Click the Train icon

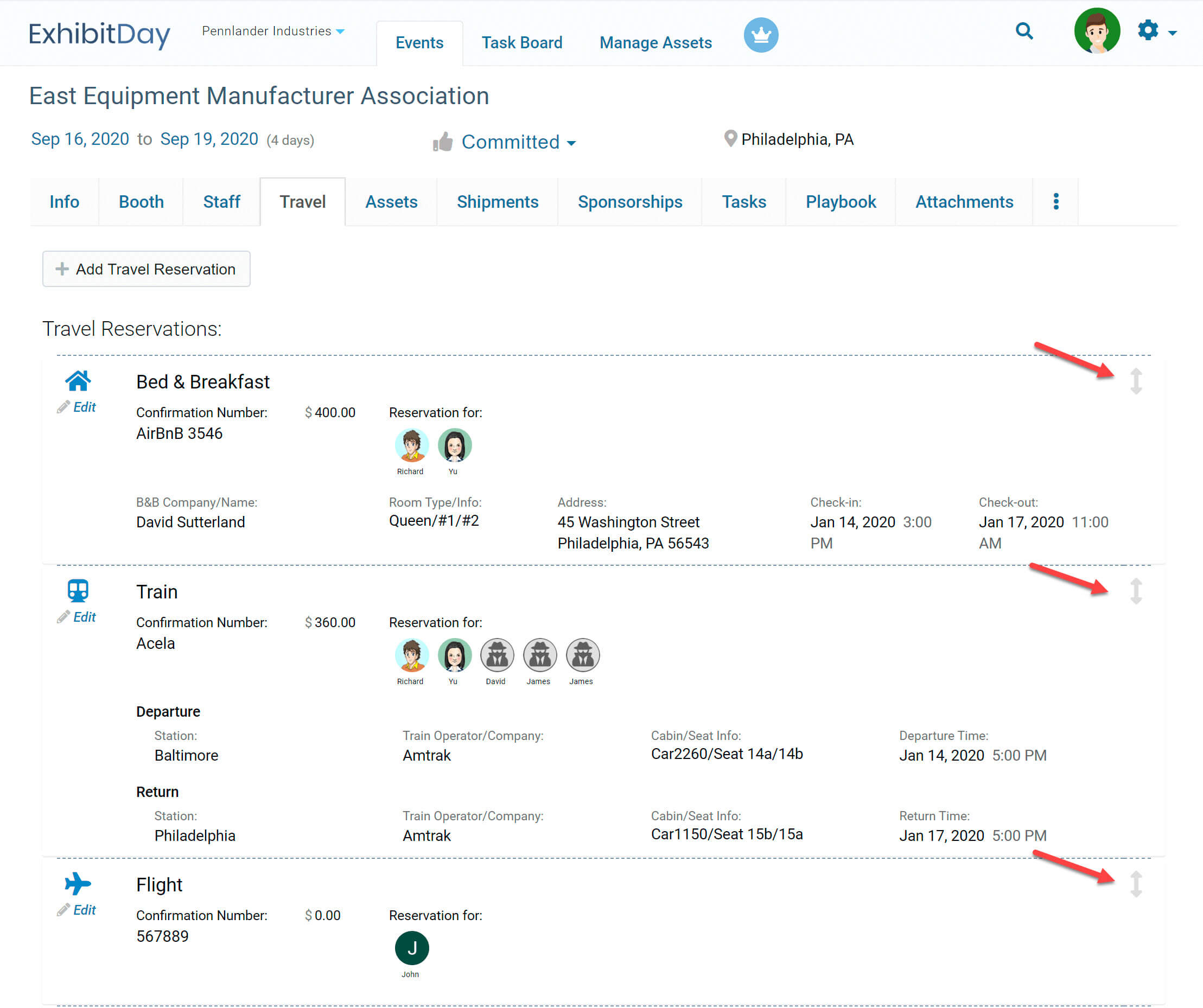pos(78,590)
